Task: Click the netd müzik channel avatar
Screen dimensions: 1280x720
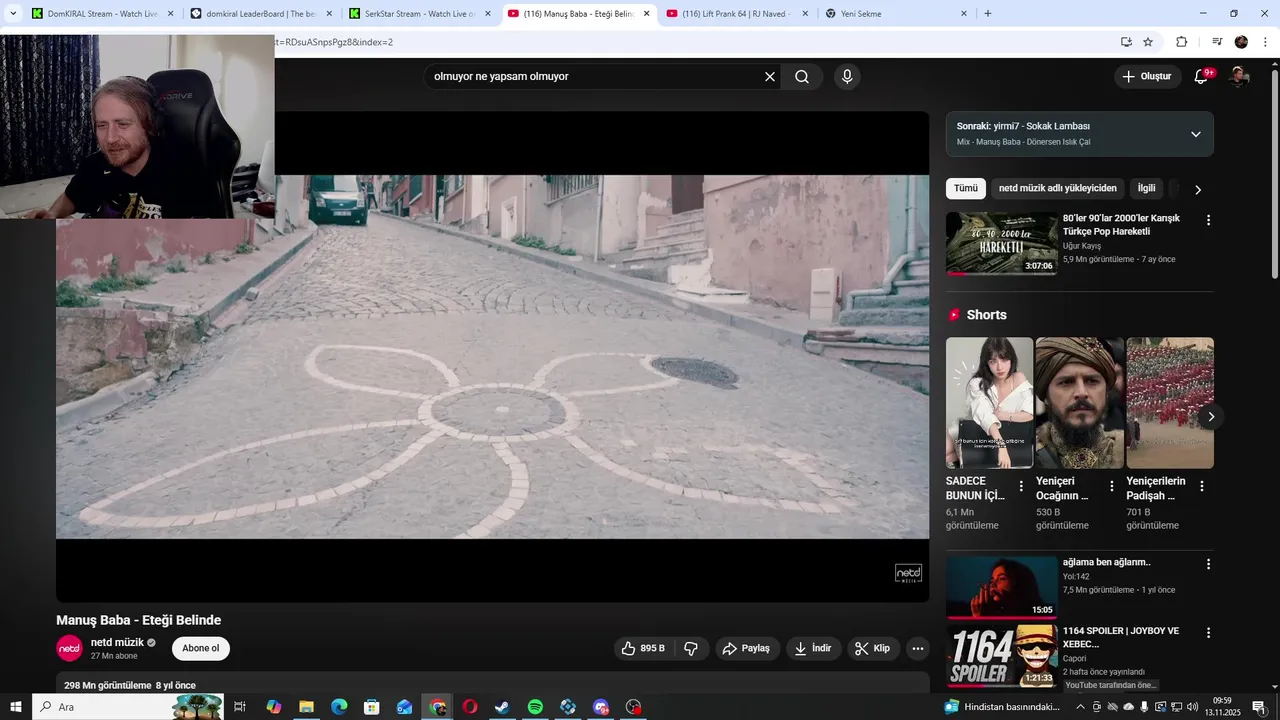Action: tap(69, 648)
